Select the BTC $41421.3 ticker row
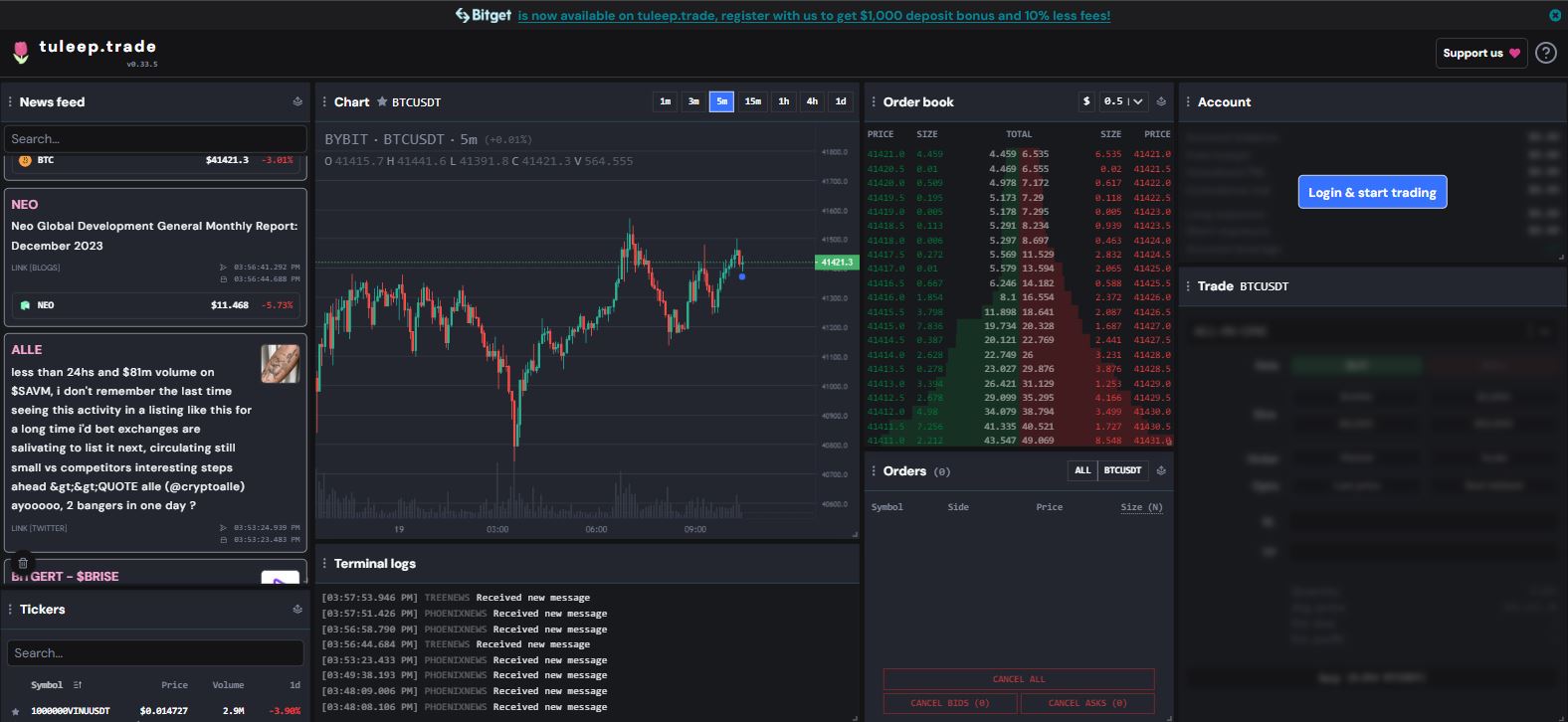The width and height of the screenshot is (1568, 722). [x=155, y=160]
